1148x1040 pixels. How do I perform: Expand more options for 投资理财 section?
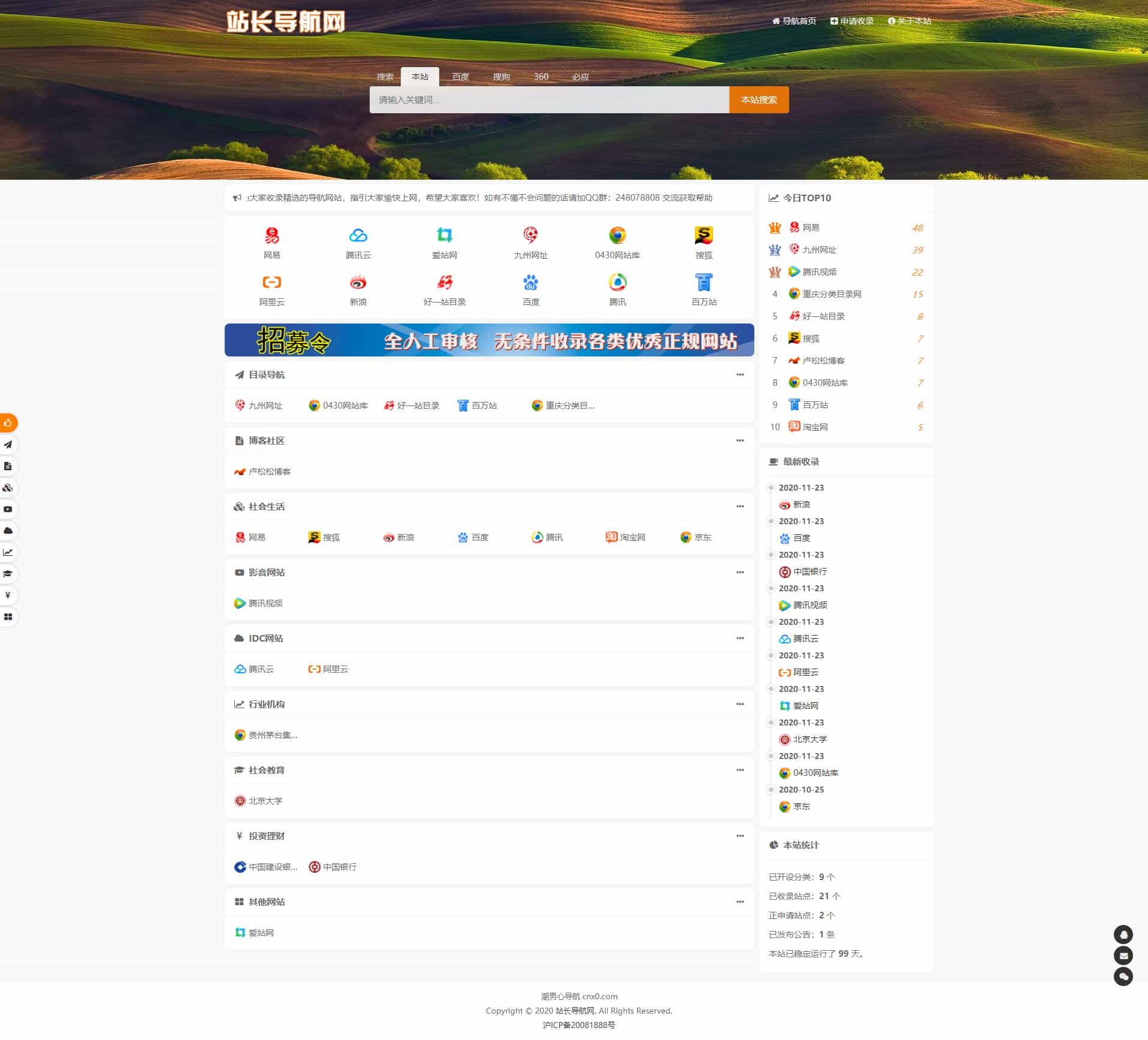[x=740, y=836]
